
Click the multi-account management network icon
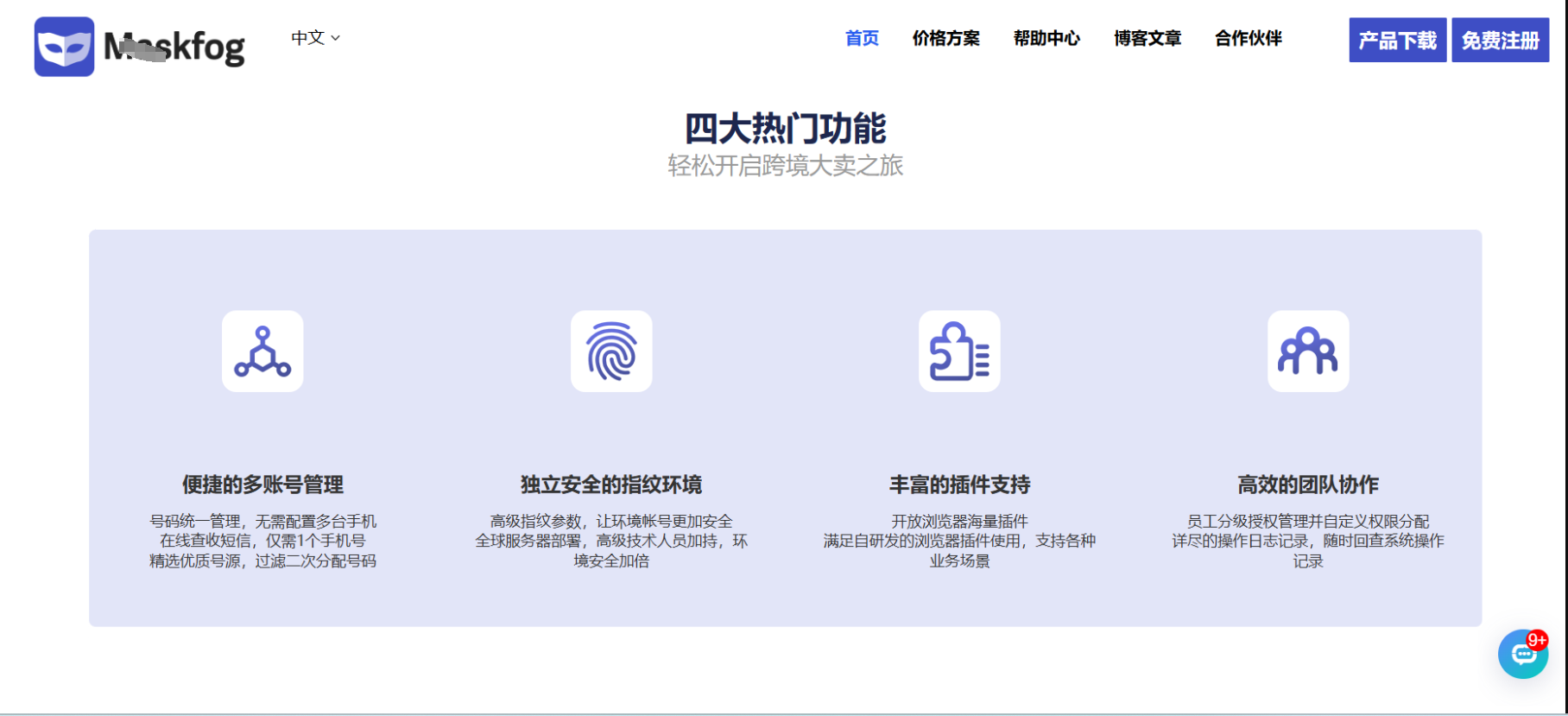[262, 352]
